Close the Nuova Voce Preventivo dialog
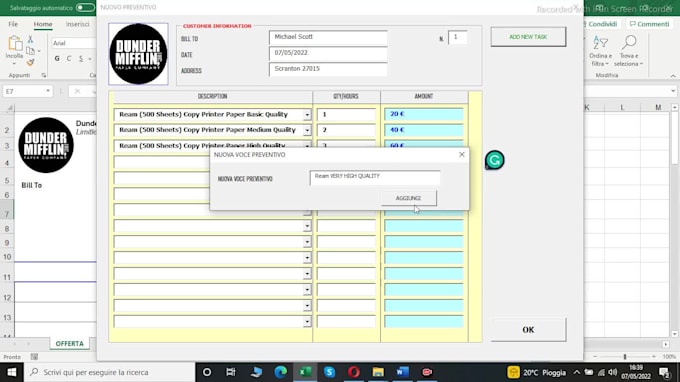This screenshot has height=382, width=680. [462, 154]
